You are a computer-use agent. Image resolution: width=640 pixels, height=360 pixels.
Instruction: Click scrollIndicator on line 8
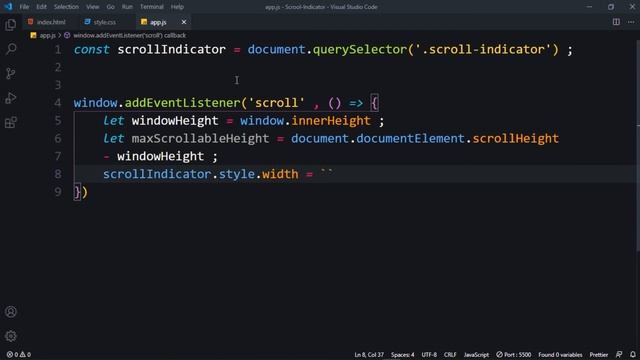[157, 174]
